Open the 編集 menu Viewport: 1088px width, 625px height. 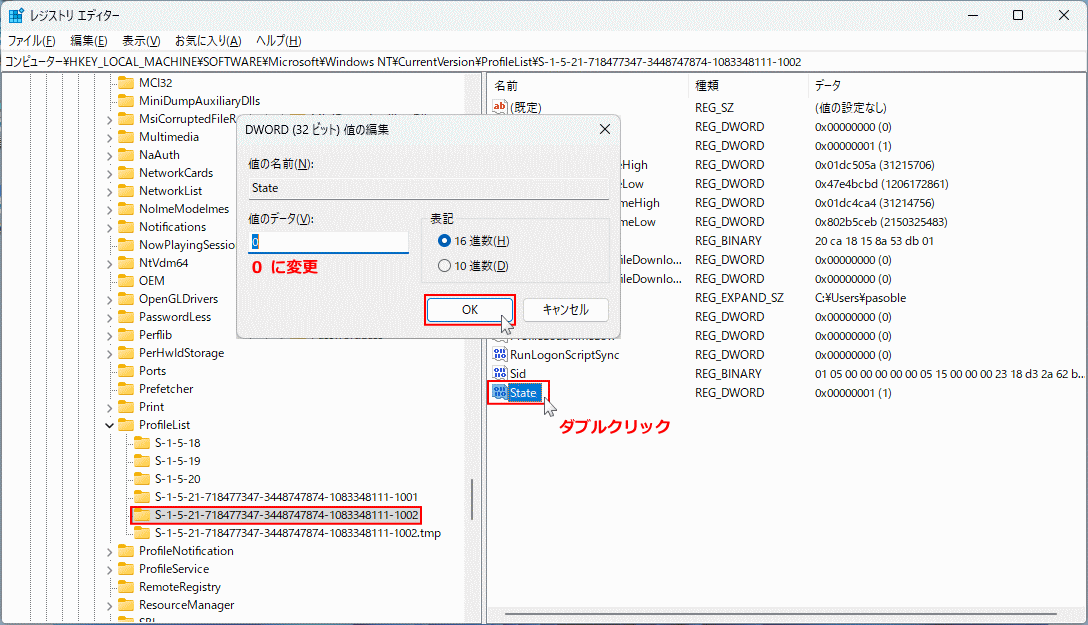pyautogui.click(x=87, y=40)
